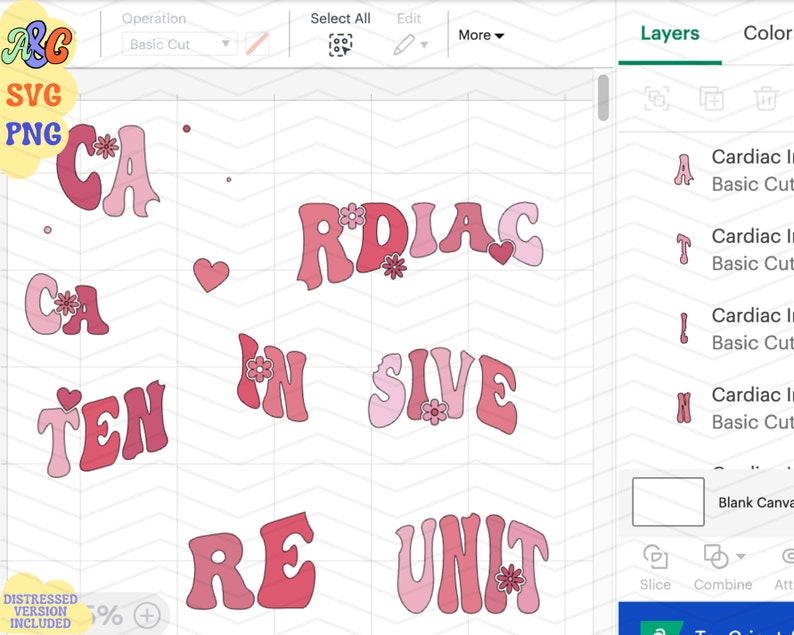
Task: Select the SIVE letters on canvas
Action: (443, 390)
